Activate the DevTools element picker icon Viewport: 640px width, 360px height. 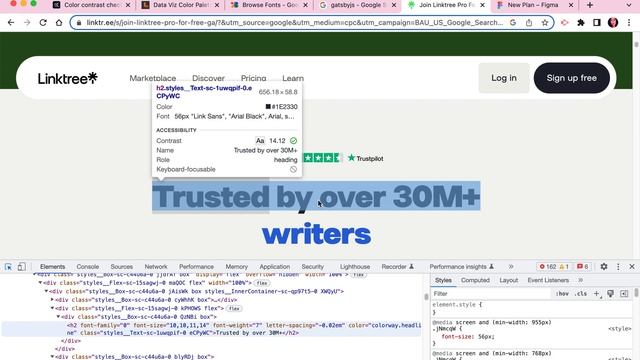(x=8, y=267)
